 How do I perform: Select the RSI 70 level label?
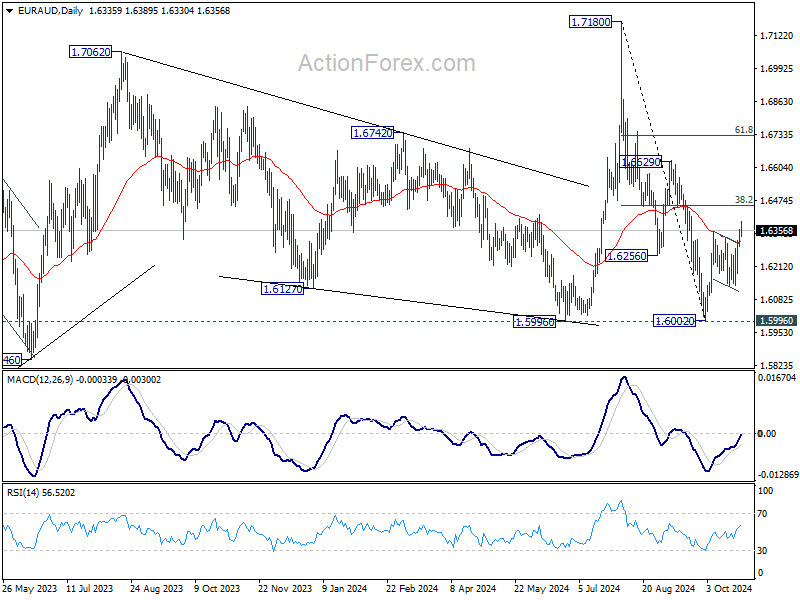(762, 514)
